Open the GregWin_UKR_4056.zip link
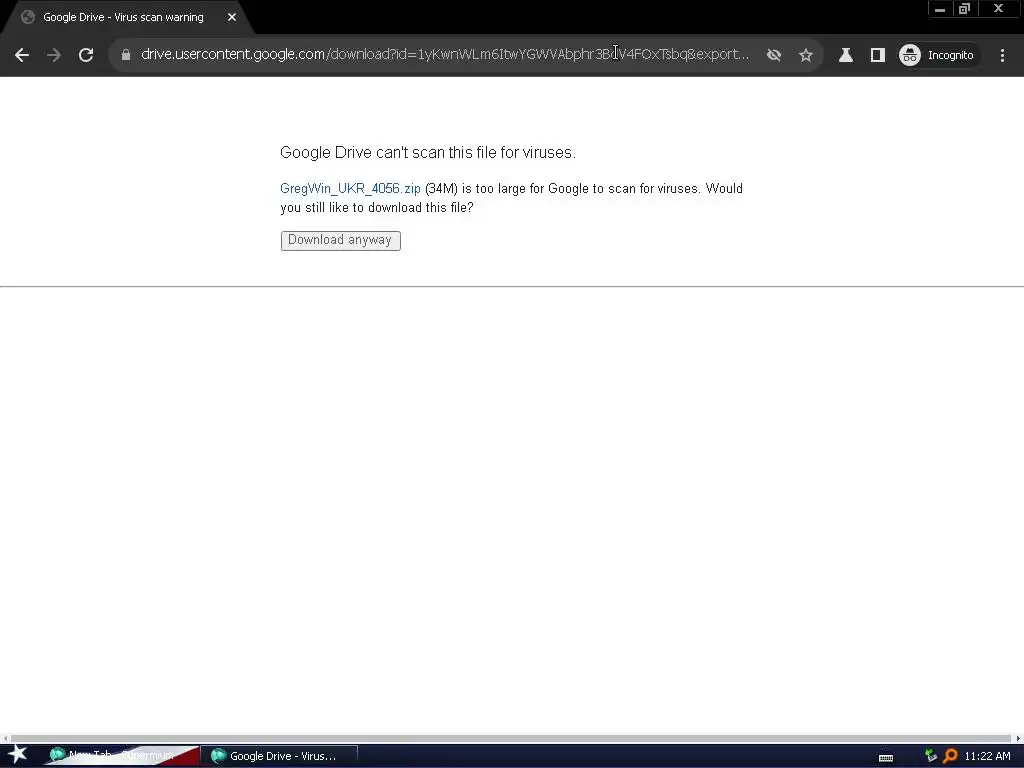Screen dimensions: 1024x768 350,188
